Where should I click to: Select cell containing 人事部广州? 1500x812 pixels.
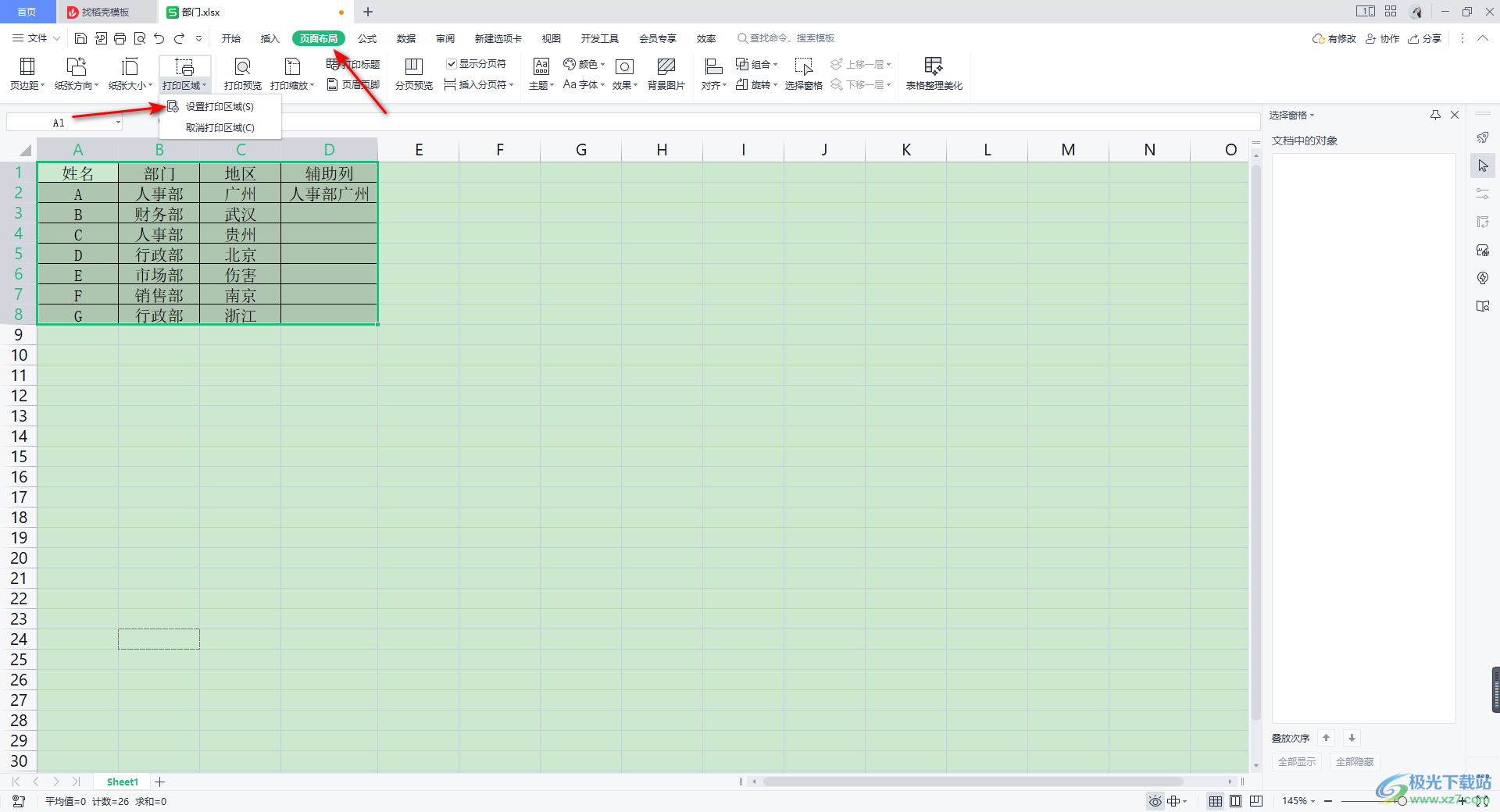pyautogui.click(x=329, y=194)
